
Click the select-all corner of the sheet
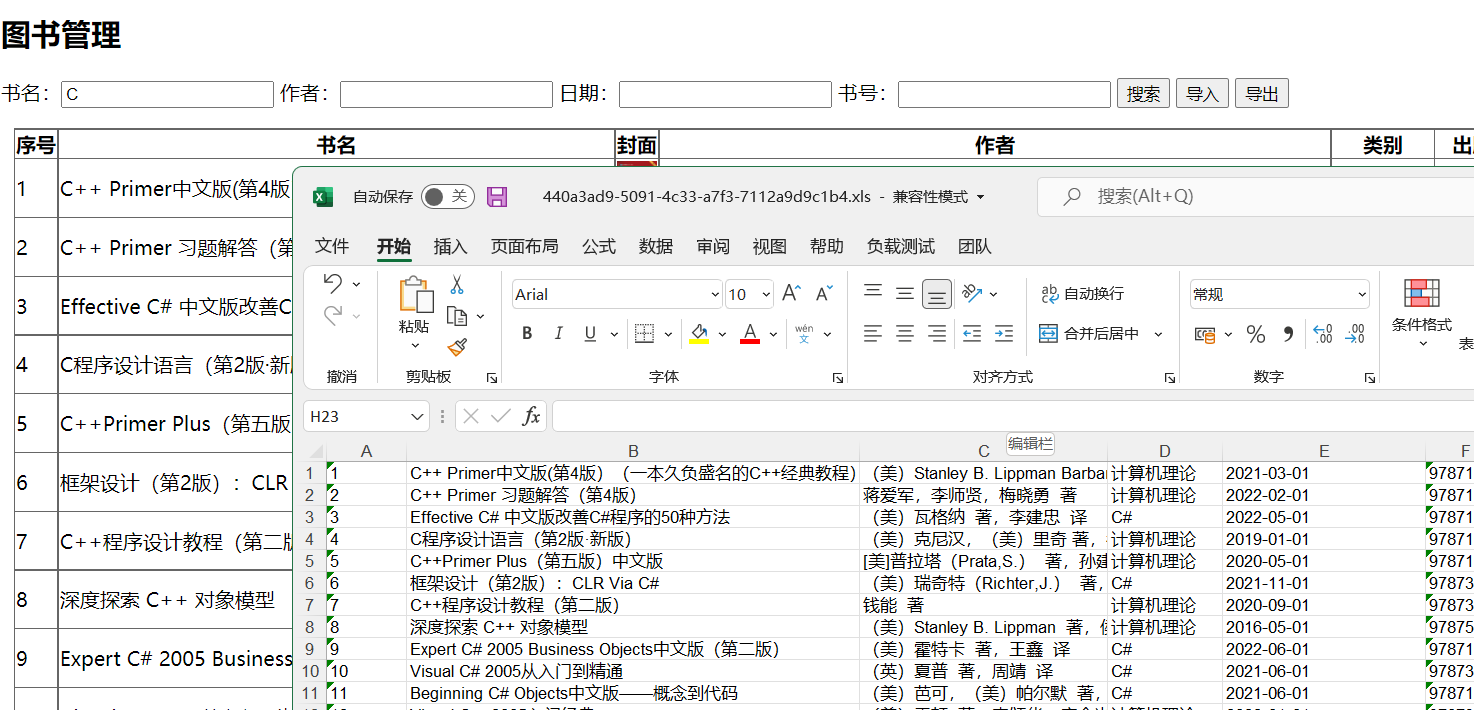coord(315,451)
